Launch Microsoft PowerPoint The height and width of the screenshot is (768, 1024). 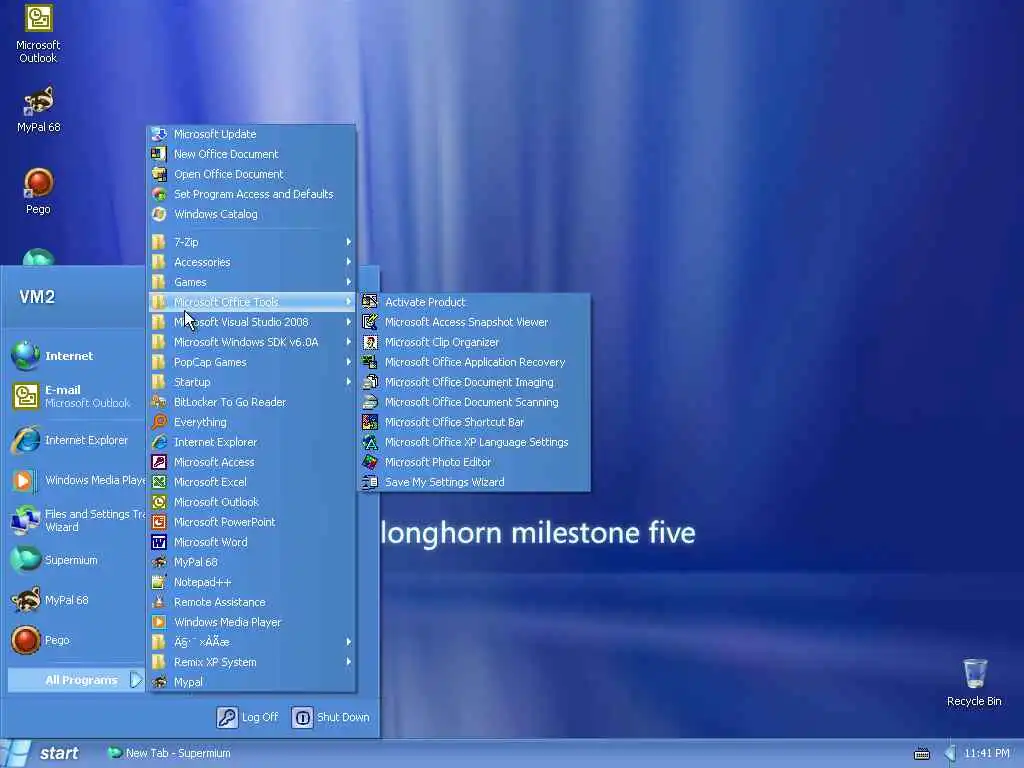[252, 522]
